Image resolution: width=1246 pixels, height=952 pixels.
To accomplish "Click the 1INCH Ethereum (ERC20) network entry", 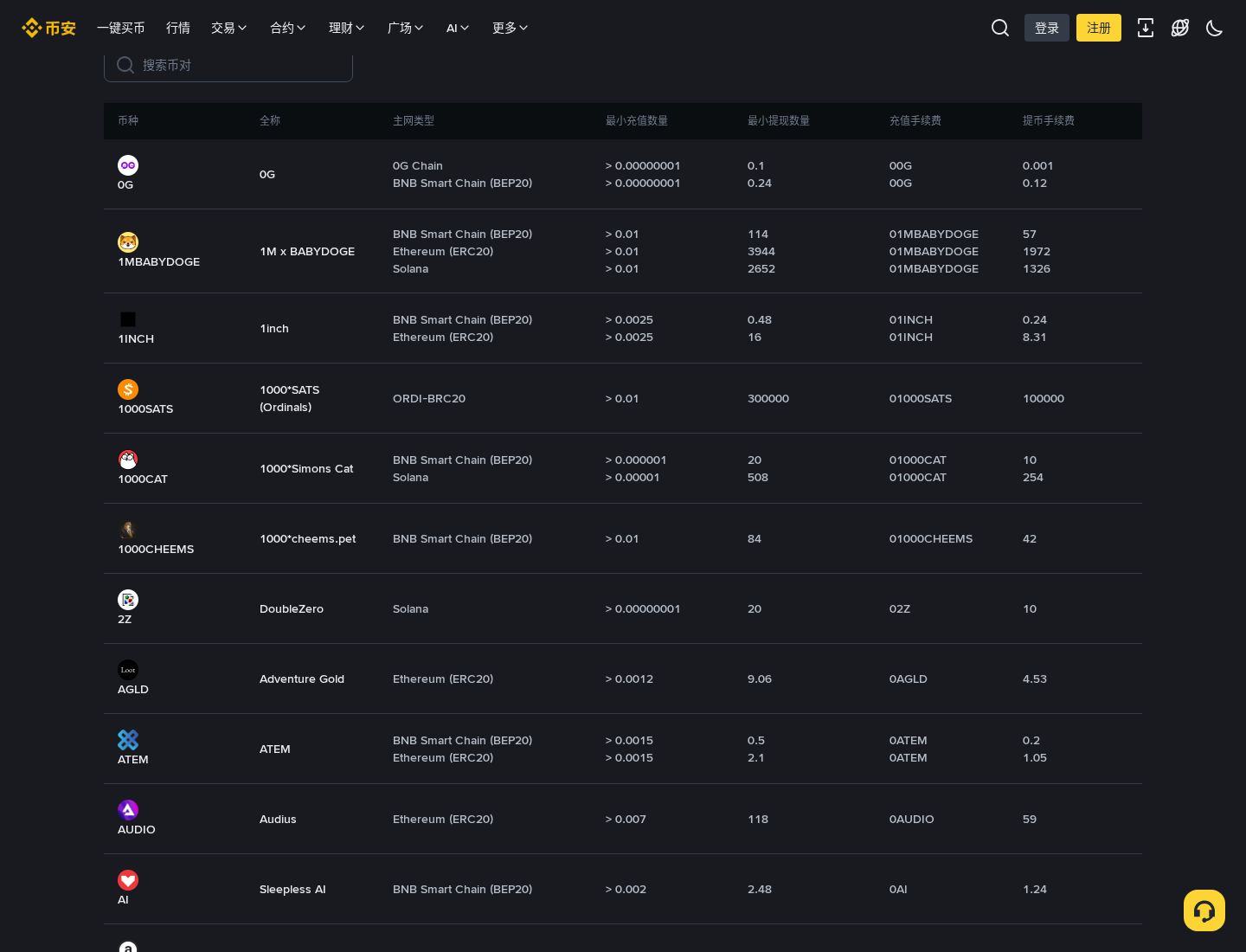I will click(x=443, y=337).
